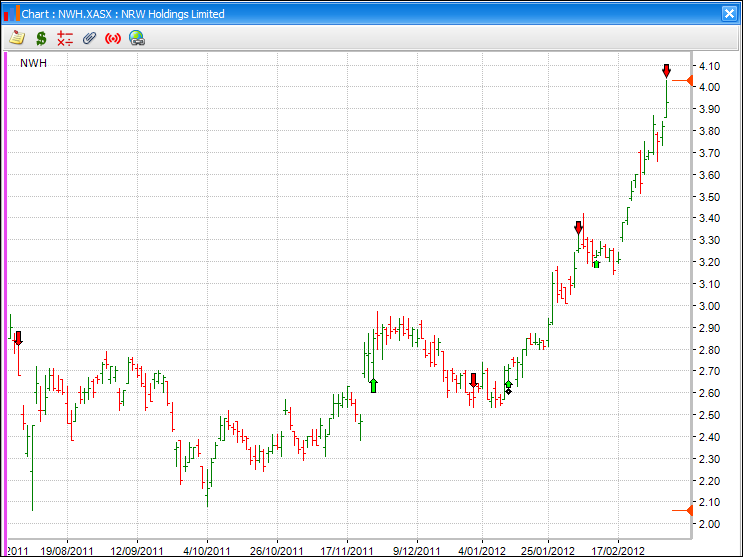
Task: Click the 3.20 price axis label
Action: [709, 262]
